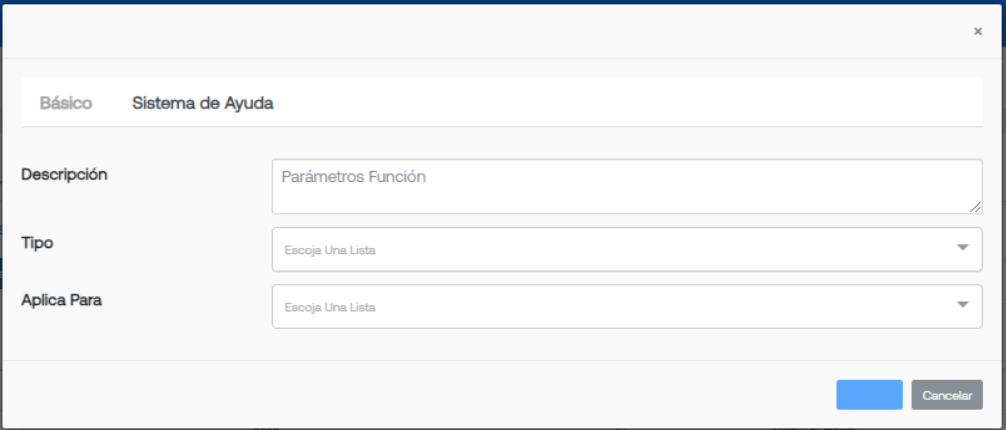Click the Aplica Para arrow icon
The image size is (1006, 430).
pos(962,305)
